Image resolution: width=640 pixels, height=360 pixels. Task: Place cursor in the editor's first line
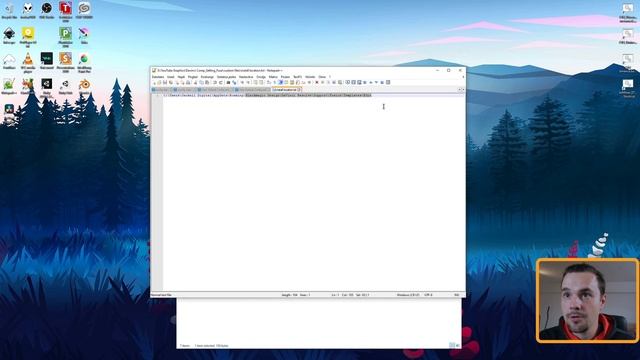313,95
